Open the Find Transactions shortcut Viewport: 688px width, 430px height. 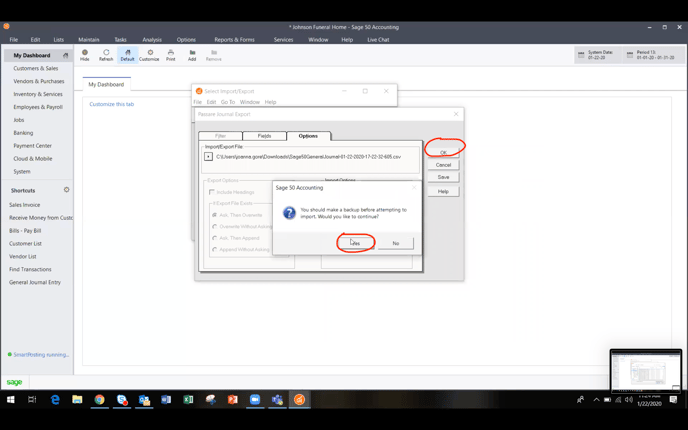(x=30, y=269)
